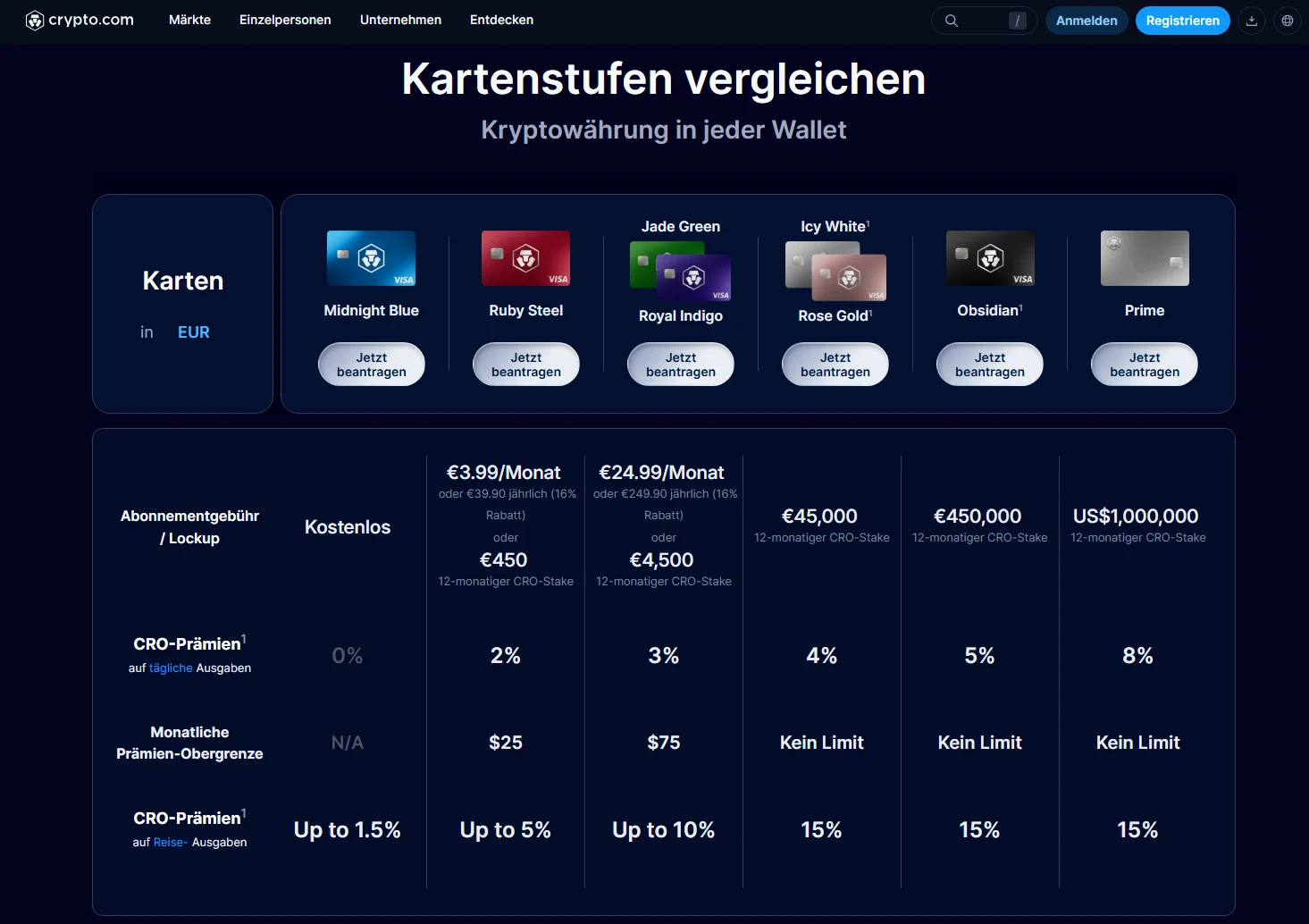Apply for the Rose Gold card
The image size is (1309, 924).
(x=835, y=365)
